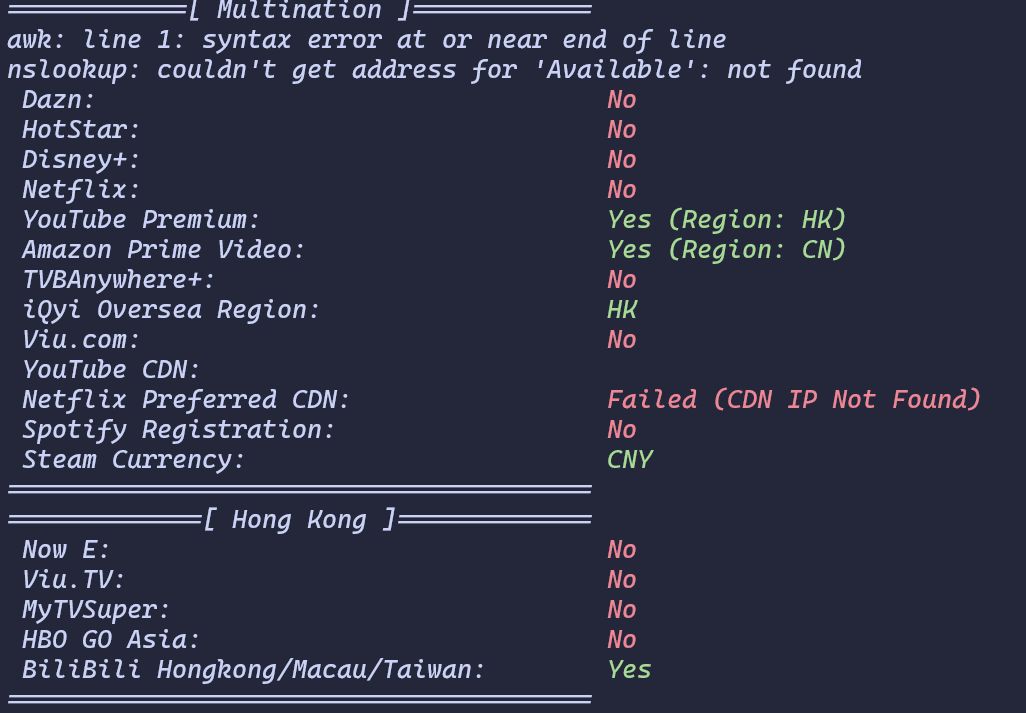Click the YouTube CDN label
The width and height of the screenshot is (1026, 713).
pyautogui.click(x=111, y=370)
